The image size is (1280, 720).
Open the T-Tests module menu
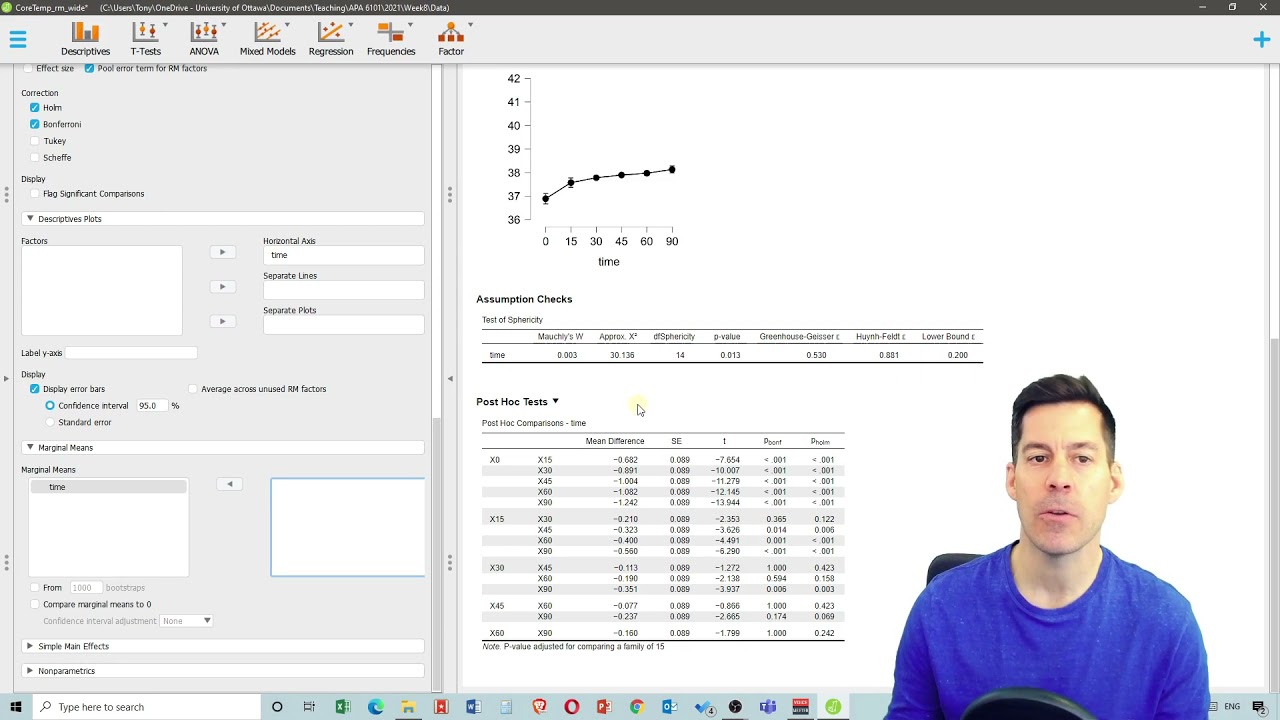point(146,39)
